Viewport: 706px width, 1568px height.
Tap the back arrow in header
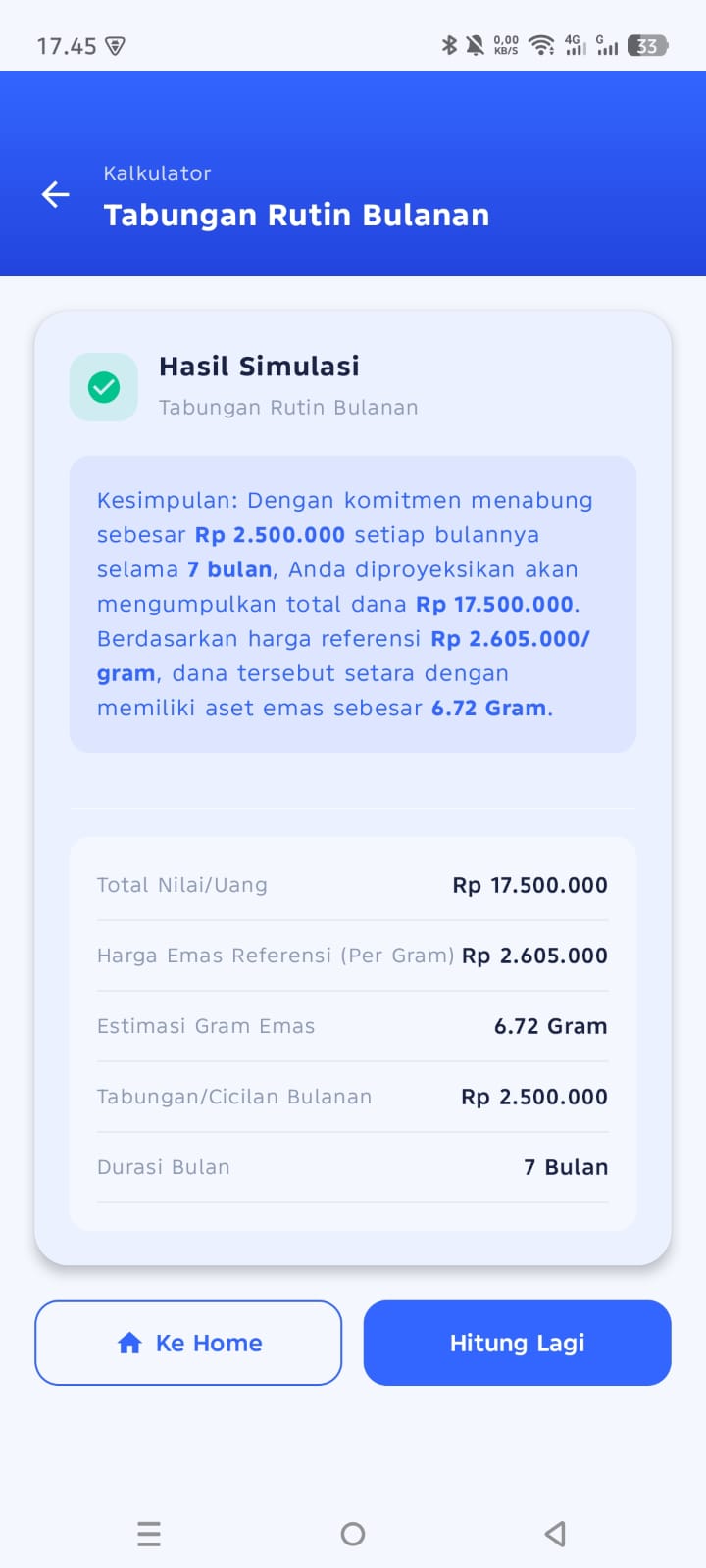(x=55, y=194)
